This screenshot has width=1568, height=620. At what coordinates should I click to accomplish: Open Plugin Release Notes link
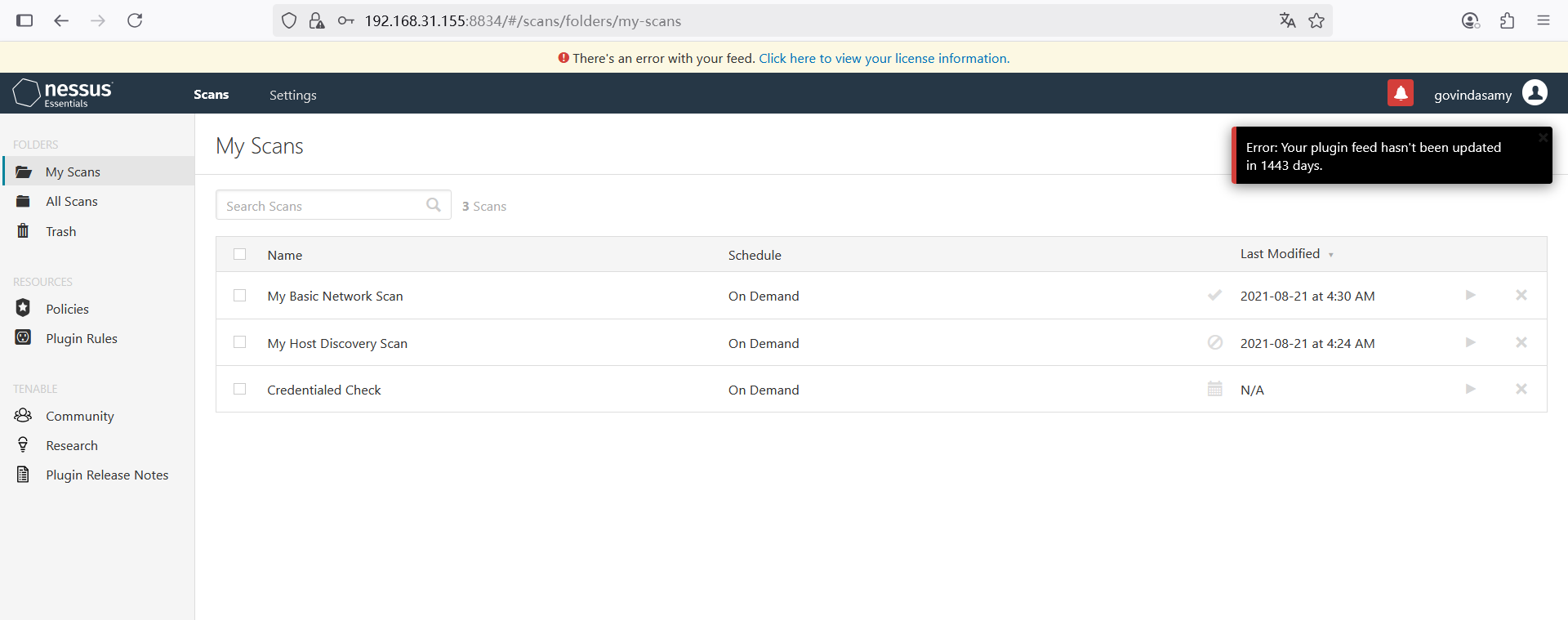pos(107,475)
